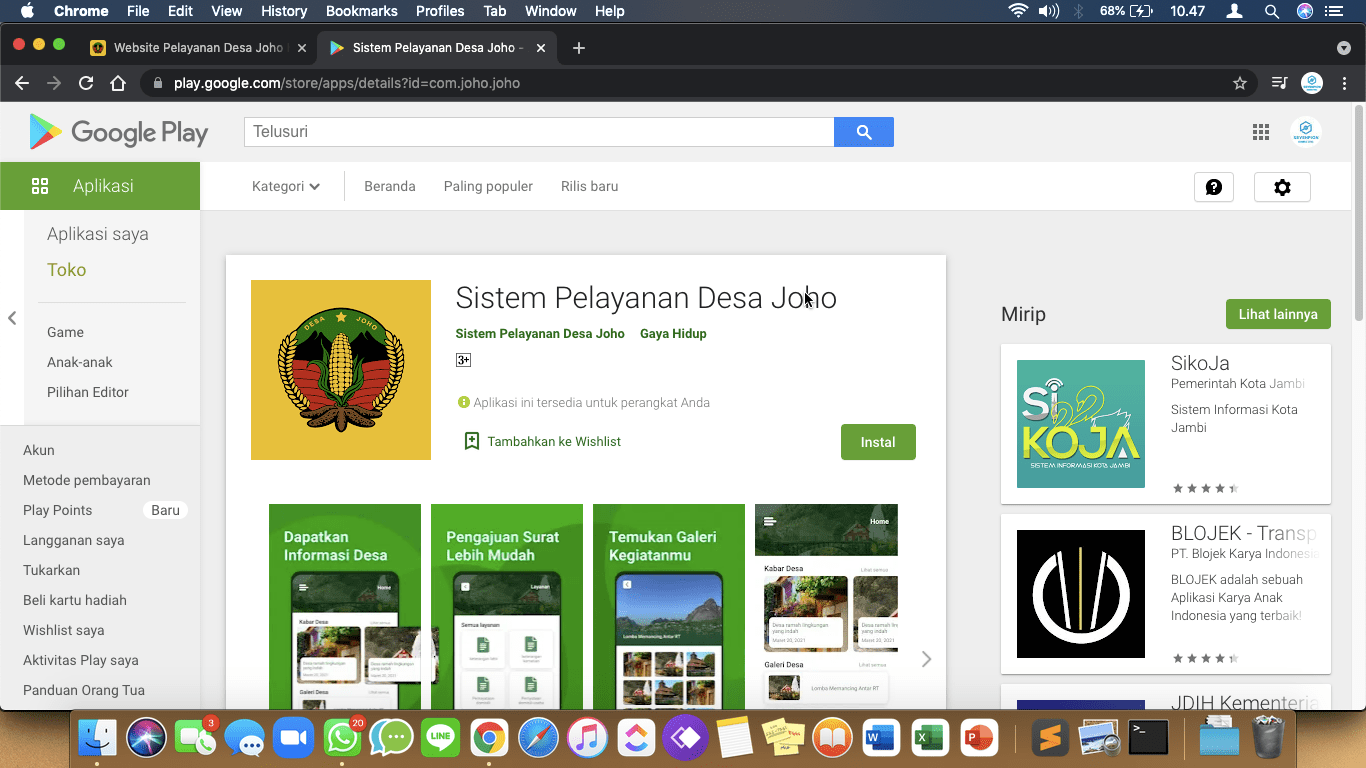Click the Chrome address bar URL
1366x768 pixels.
pyautogui.click(x=347, y=83)
